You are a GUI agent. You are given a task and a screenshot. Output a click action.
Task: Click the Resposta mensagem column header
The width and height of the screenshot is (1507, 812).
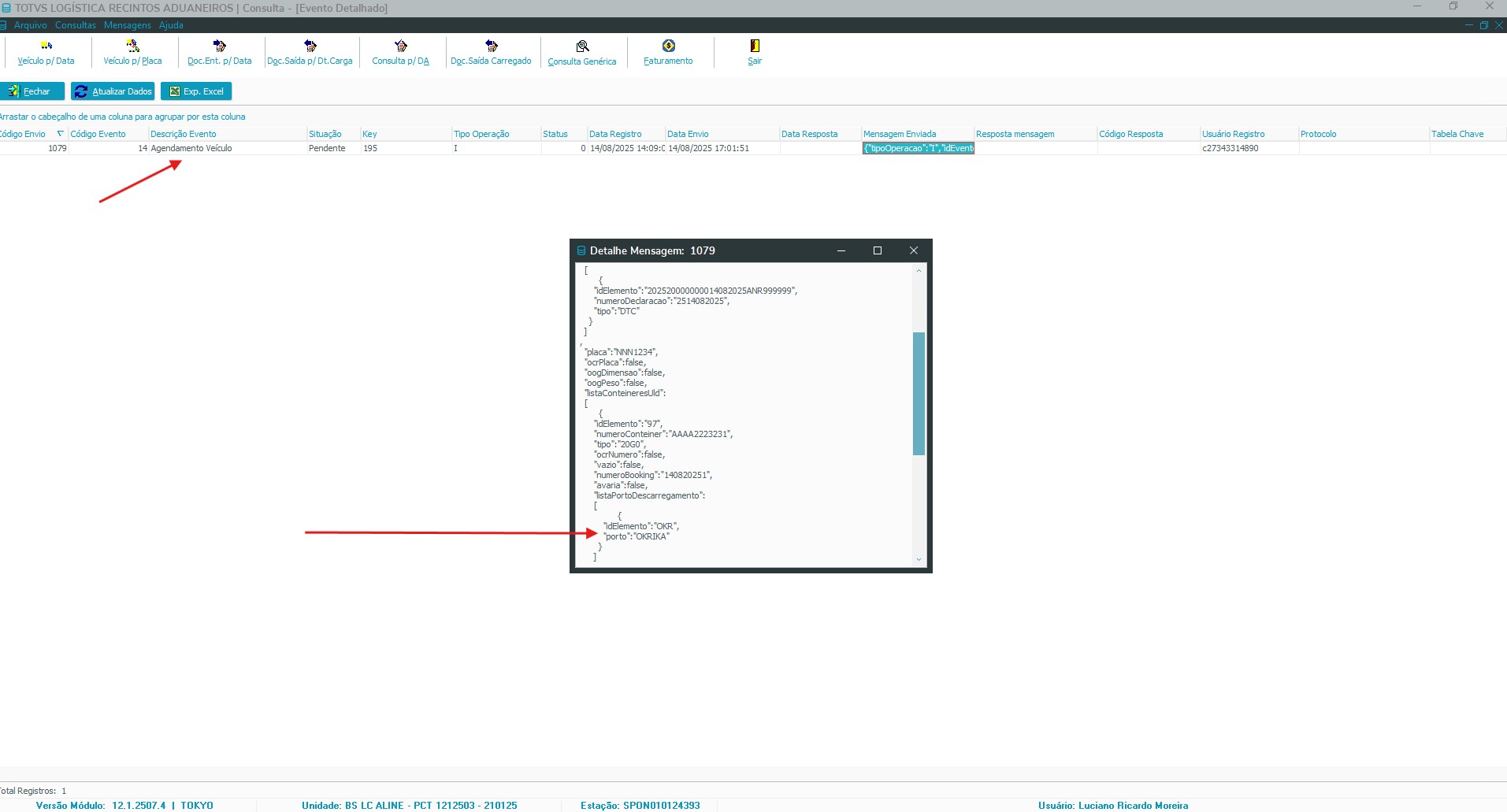coord(1036,134)
